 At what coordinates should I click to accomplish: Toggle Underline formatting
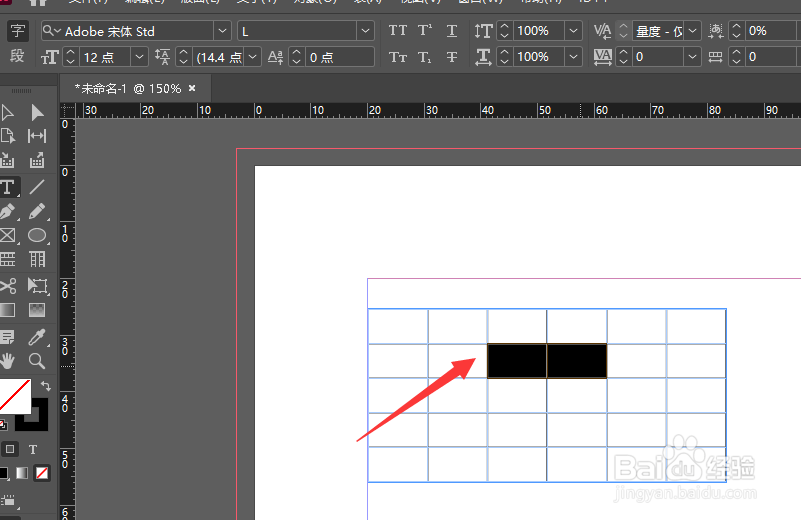click(x=452, y=31)
